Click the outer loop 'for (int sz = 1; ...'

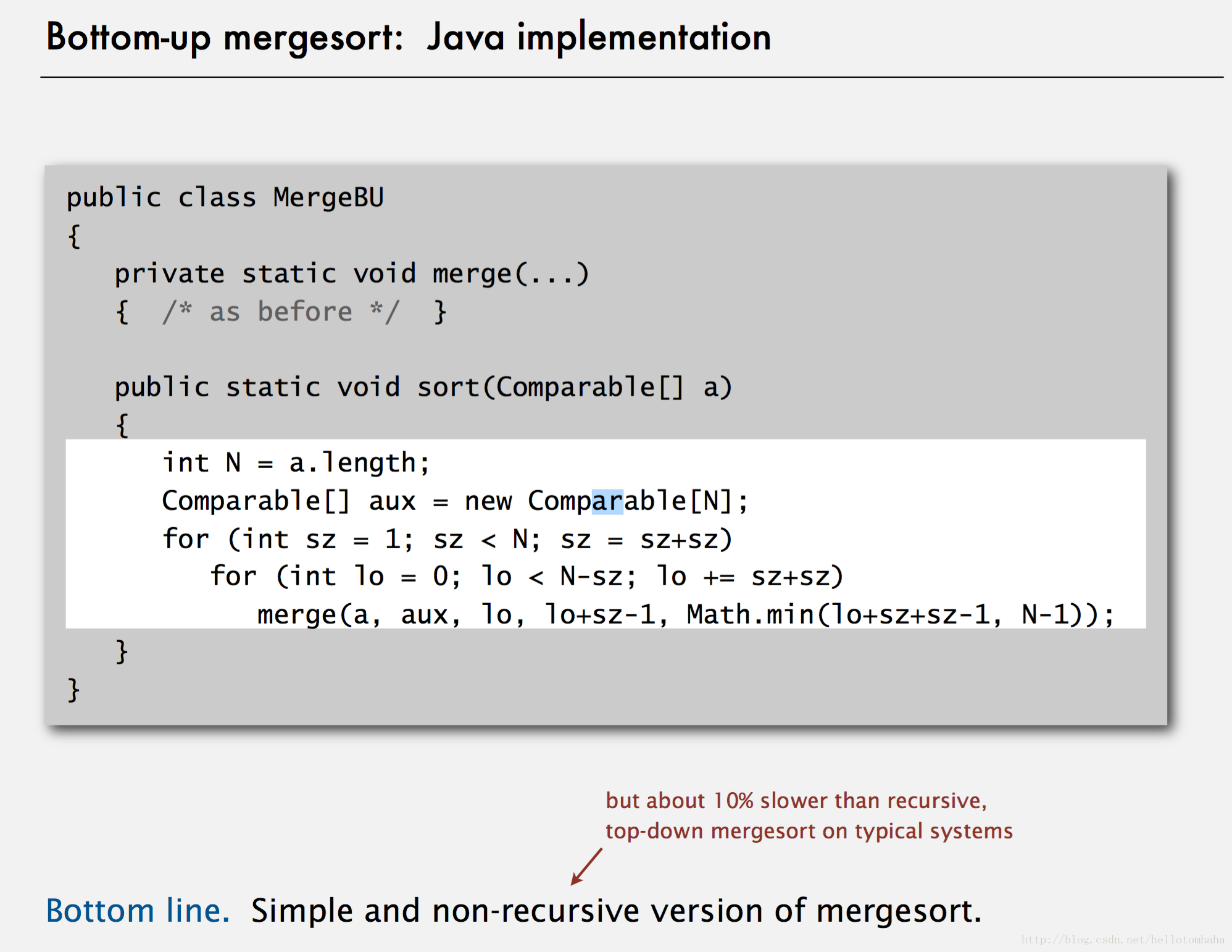point(447,539)
